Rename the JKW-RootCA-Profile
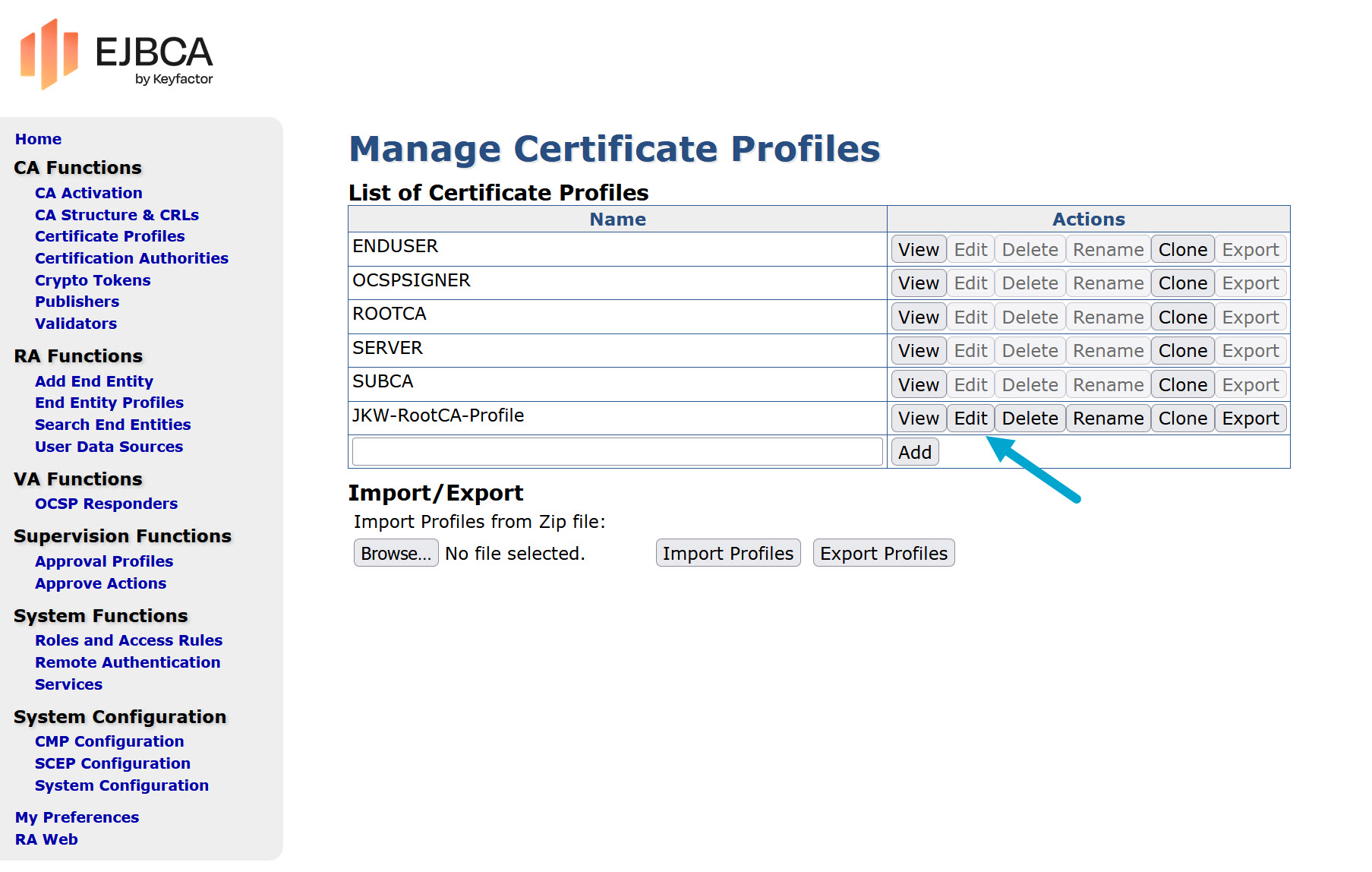The height and width of the screenshot is (872, 1372). 1107,418
